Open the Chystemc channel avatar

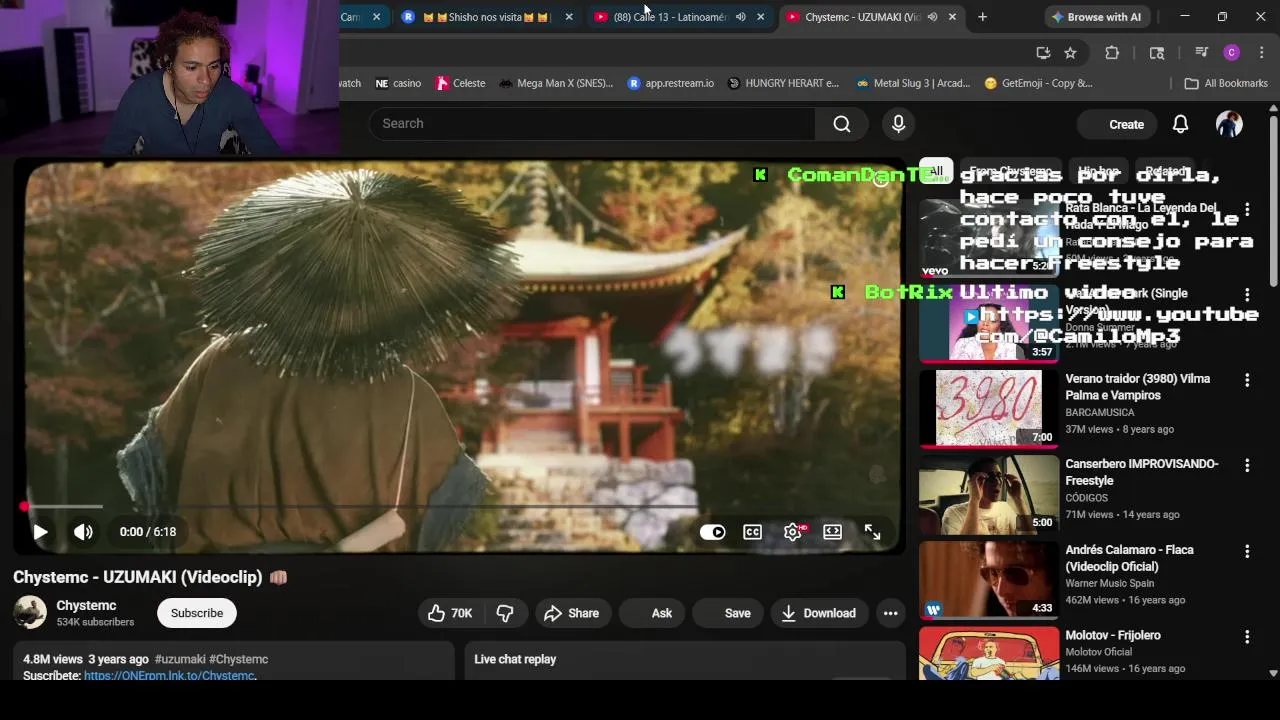pyautogui.click(x=30, y=613)
